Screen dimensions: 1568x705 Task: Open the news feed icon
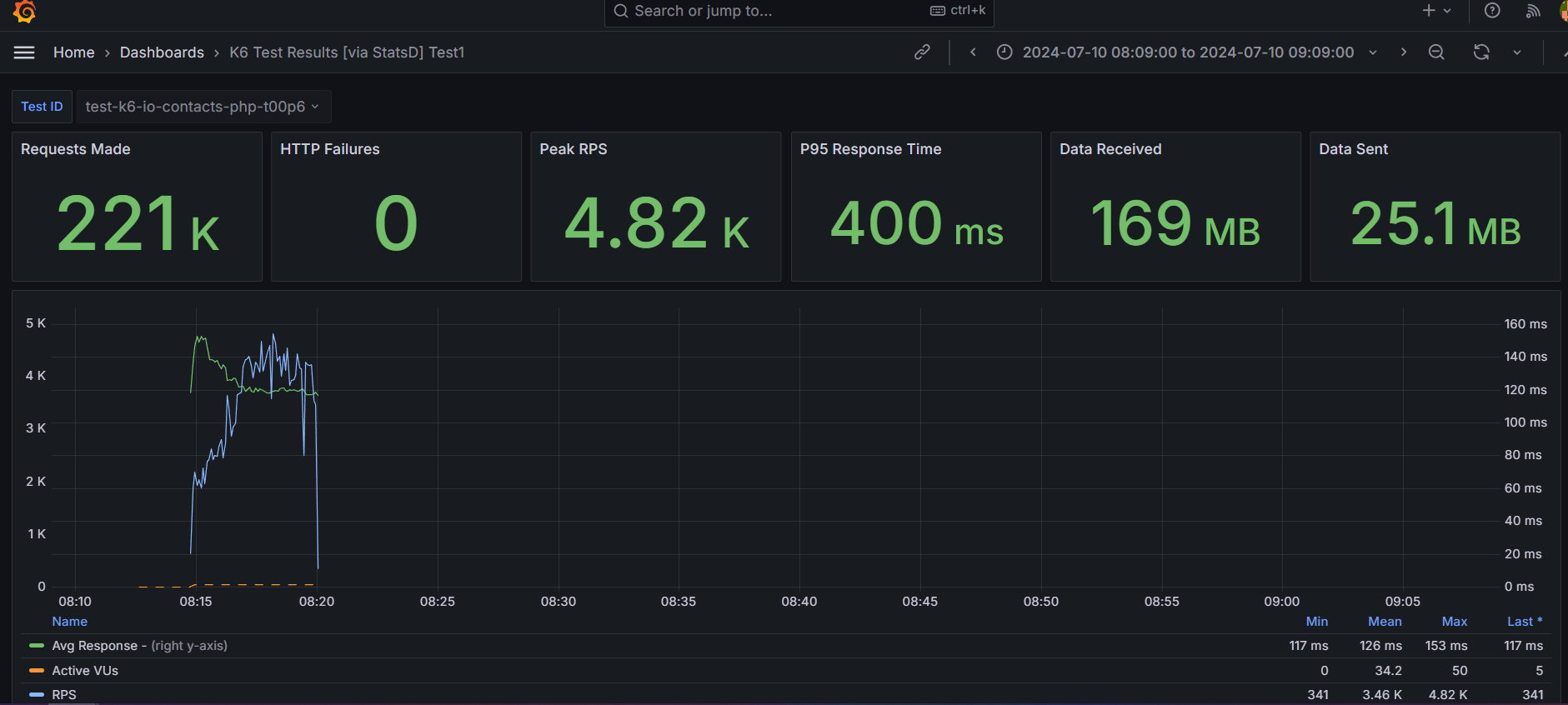[x=1532, y=11]
